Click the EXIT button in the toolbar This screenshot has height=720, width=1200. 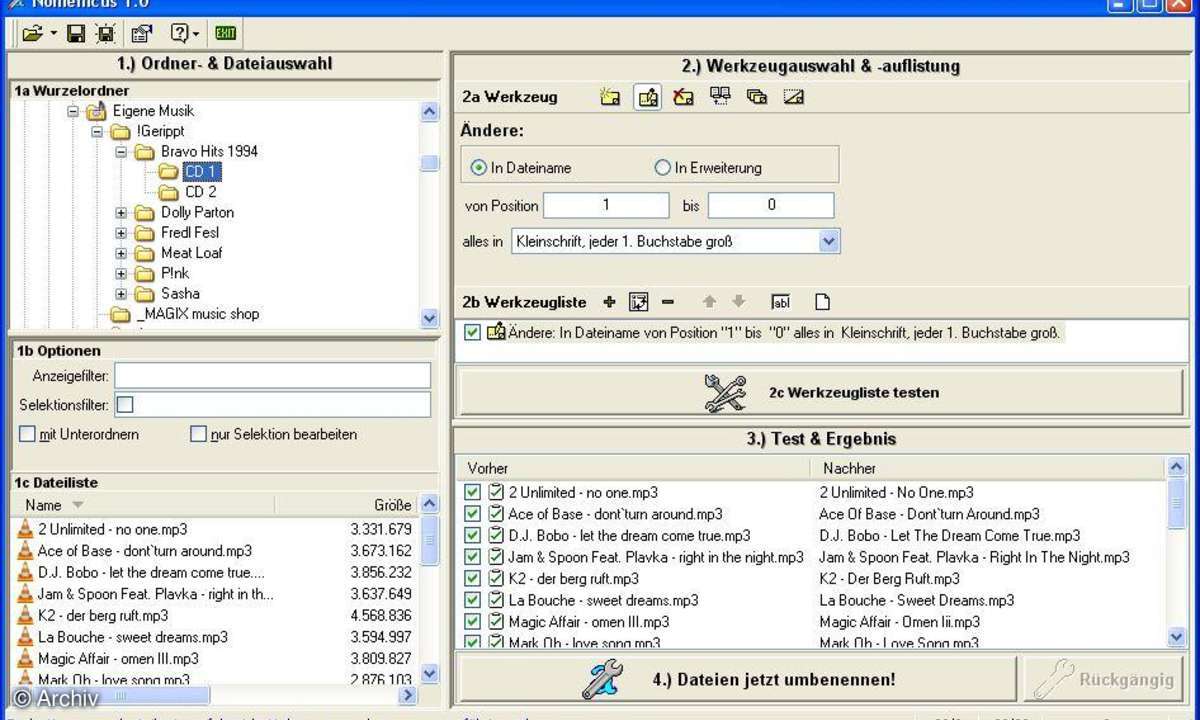click(x=225, y=32)
